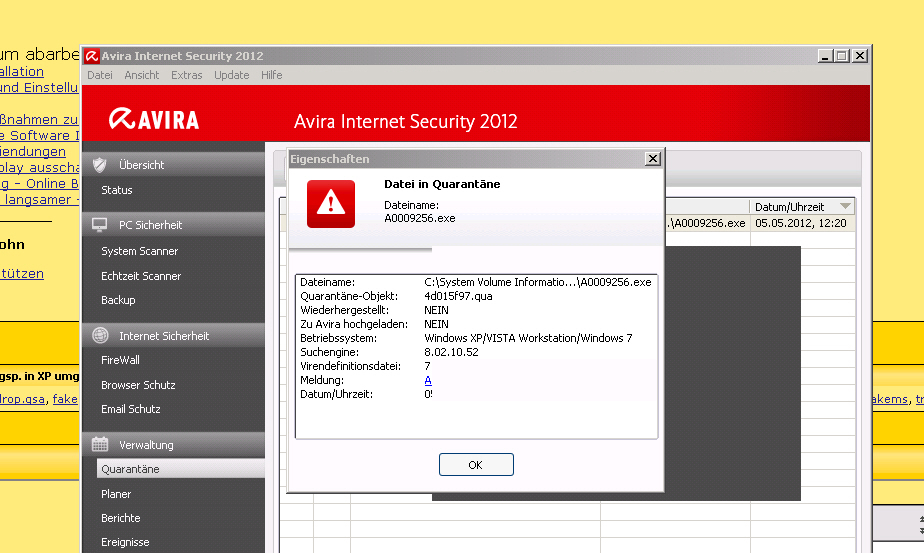Open Ereignisse in sidebar
This screenshot has width=924, height=553.
tap(125, 542)
